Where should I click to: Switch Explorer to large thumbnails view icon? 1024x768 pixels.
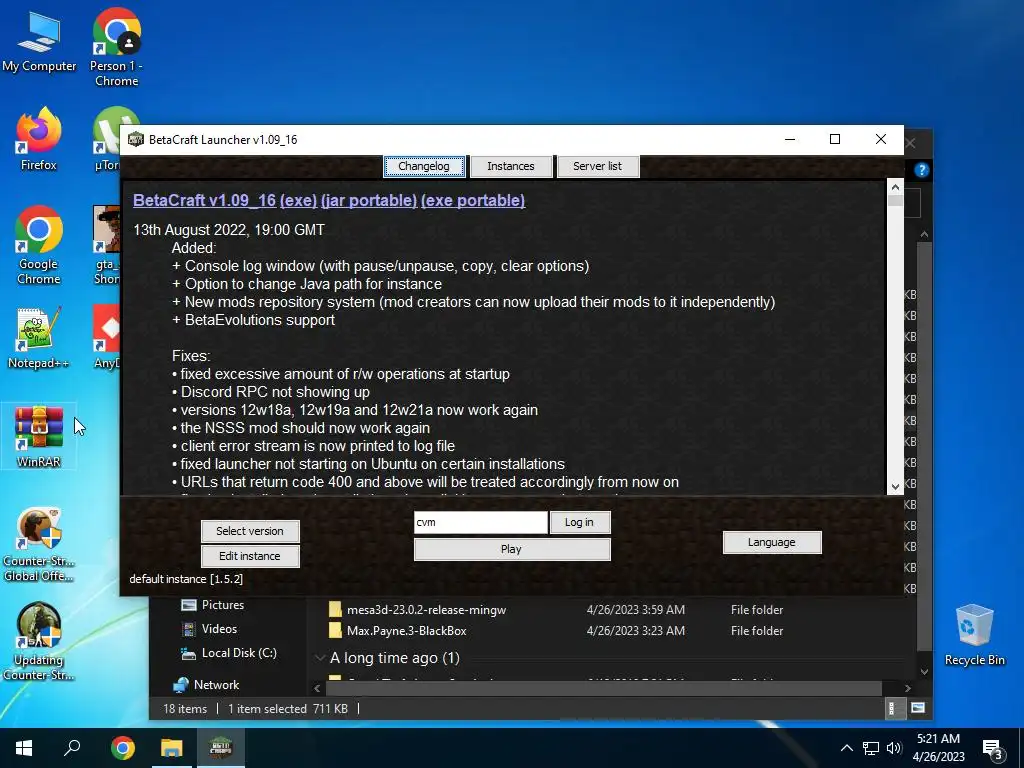click(918, 708)
